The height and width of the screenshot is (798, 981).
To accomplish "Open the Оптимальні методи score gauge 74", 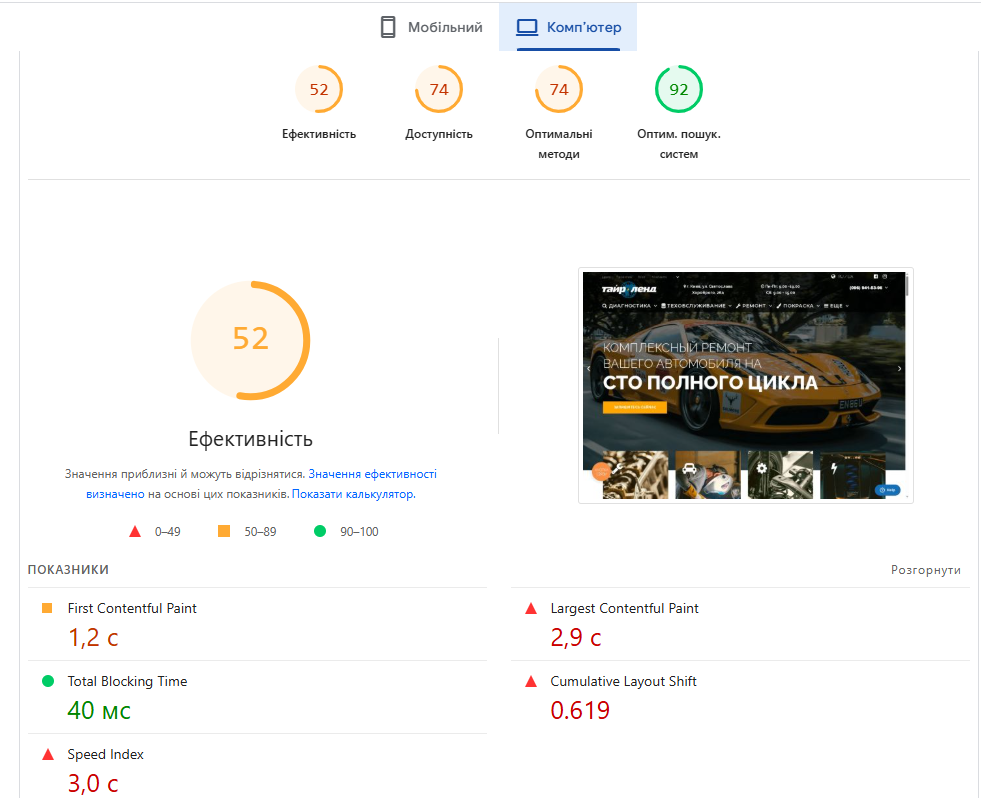I will point(559,90).
